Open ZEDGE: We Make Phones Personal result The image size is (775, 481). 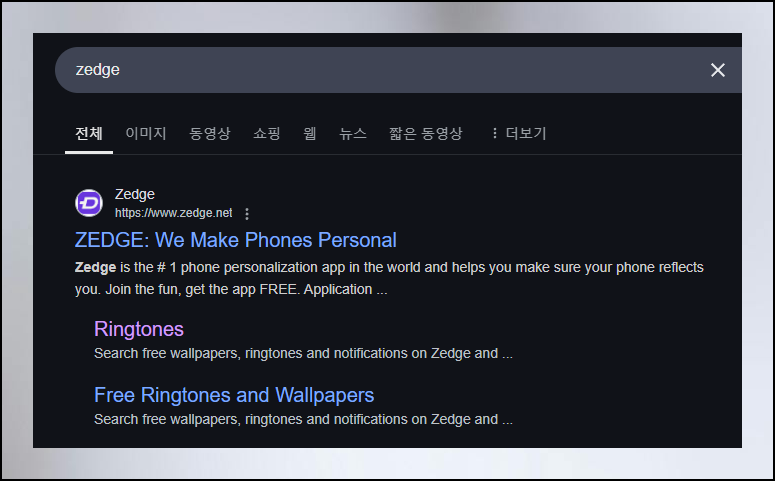pos(235,240)
